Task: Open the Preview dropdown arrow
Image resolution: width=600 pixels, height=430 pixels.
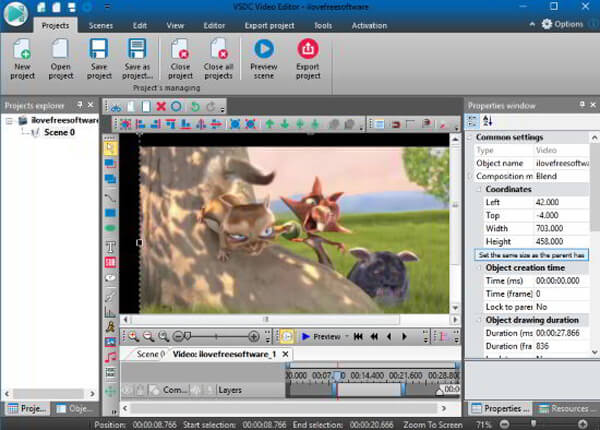Action: [x=347, y=337]
